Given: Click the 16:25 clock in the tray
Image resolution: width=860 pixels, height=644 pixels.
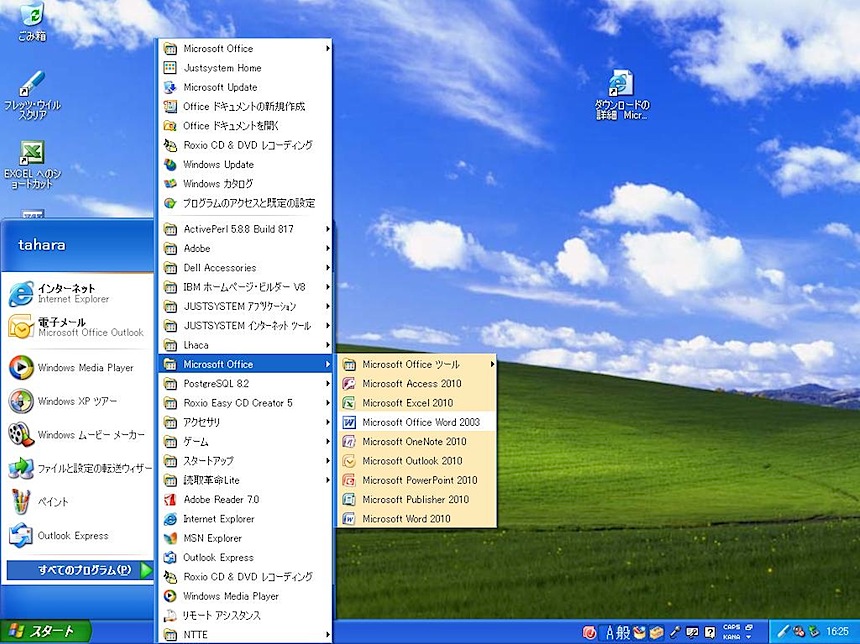Looking at the screenshot, I should pyautogui.click(x=837, y=632).
